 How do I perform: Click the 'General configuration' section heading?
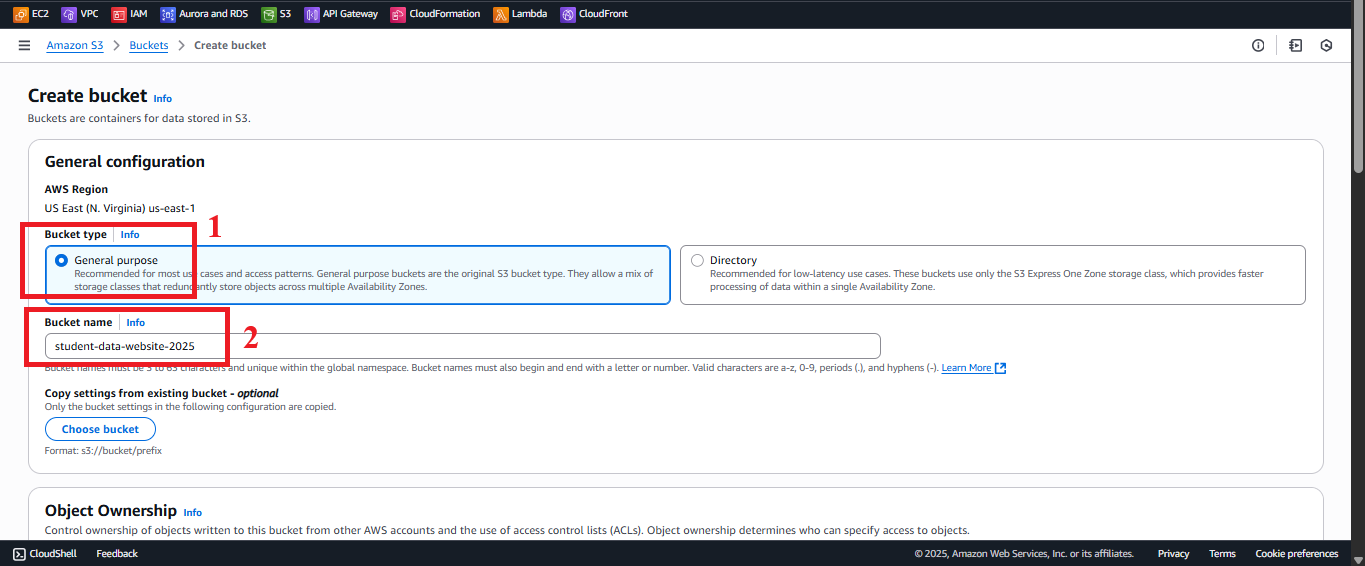click(125, 162)
